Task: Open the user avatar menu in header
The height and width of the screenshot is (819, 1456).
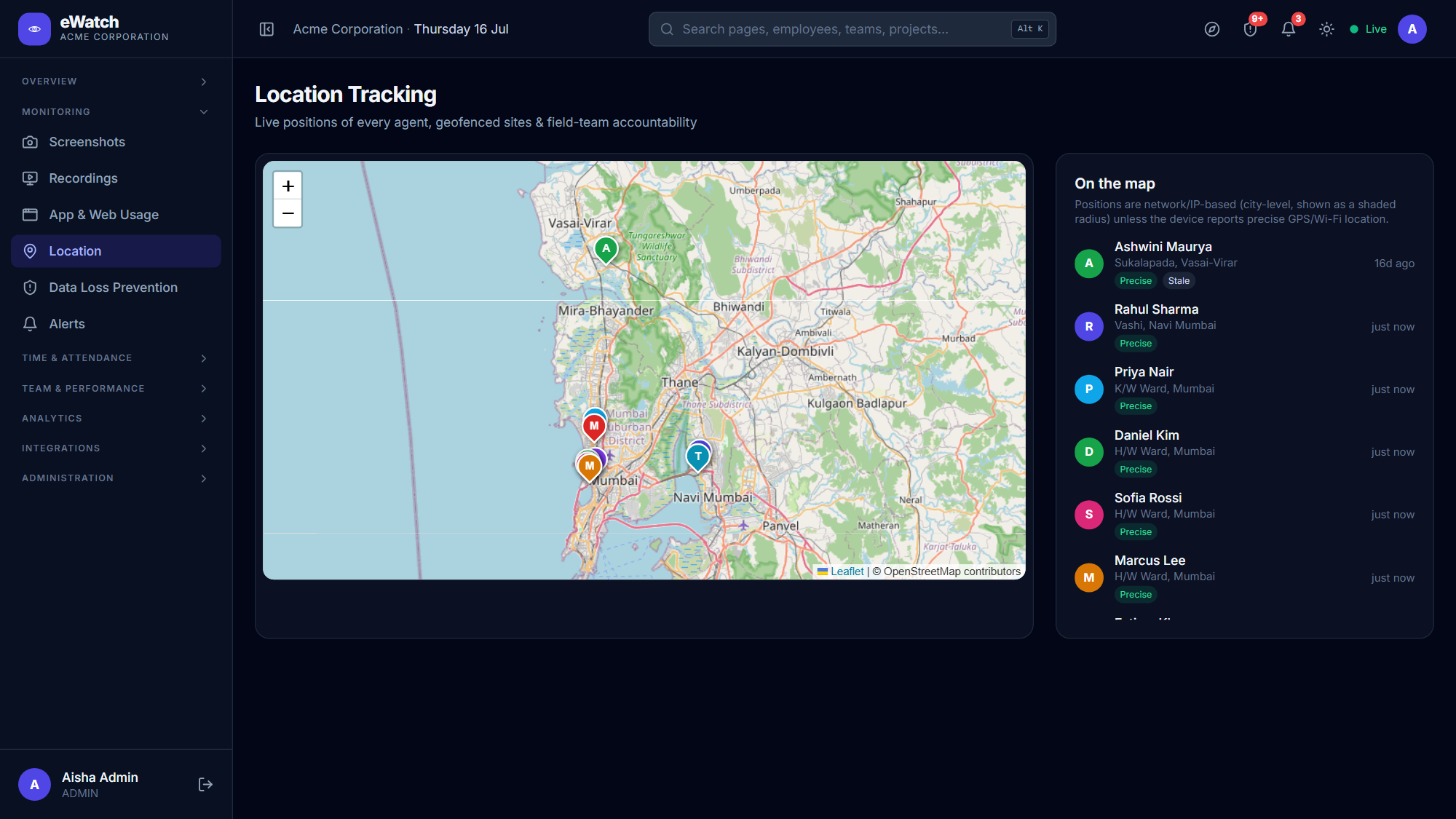Action: click(1412, 29)
